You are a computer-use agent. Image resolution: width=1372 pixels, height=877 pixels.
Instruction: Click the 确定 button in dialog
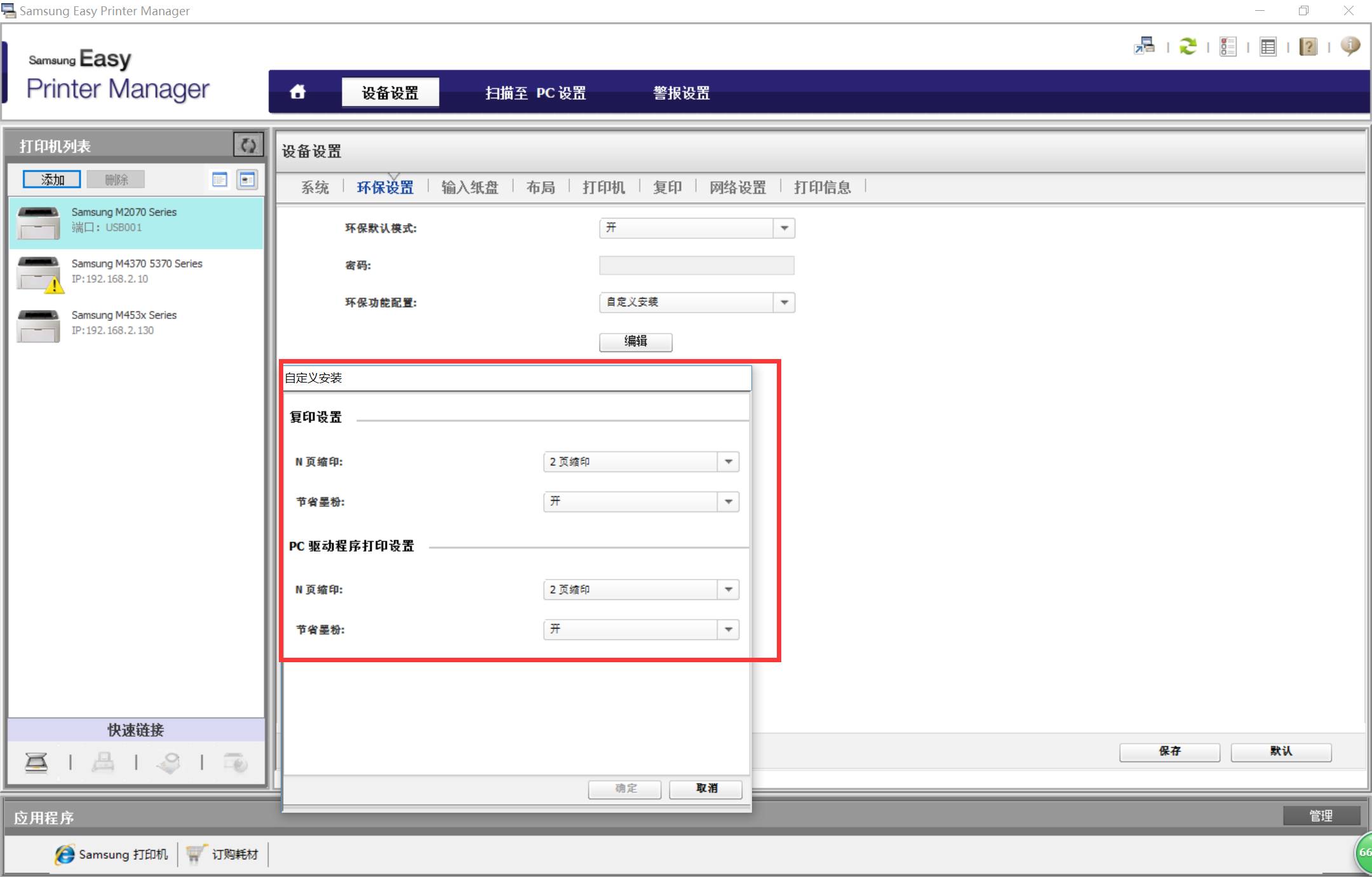[625, 789]
